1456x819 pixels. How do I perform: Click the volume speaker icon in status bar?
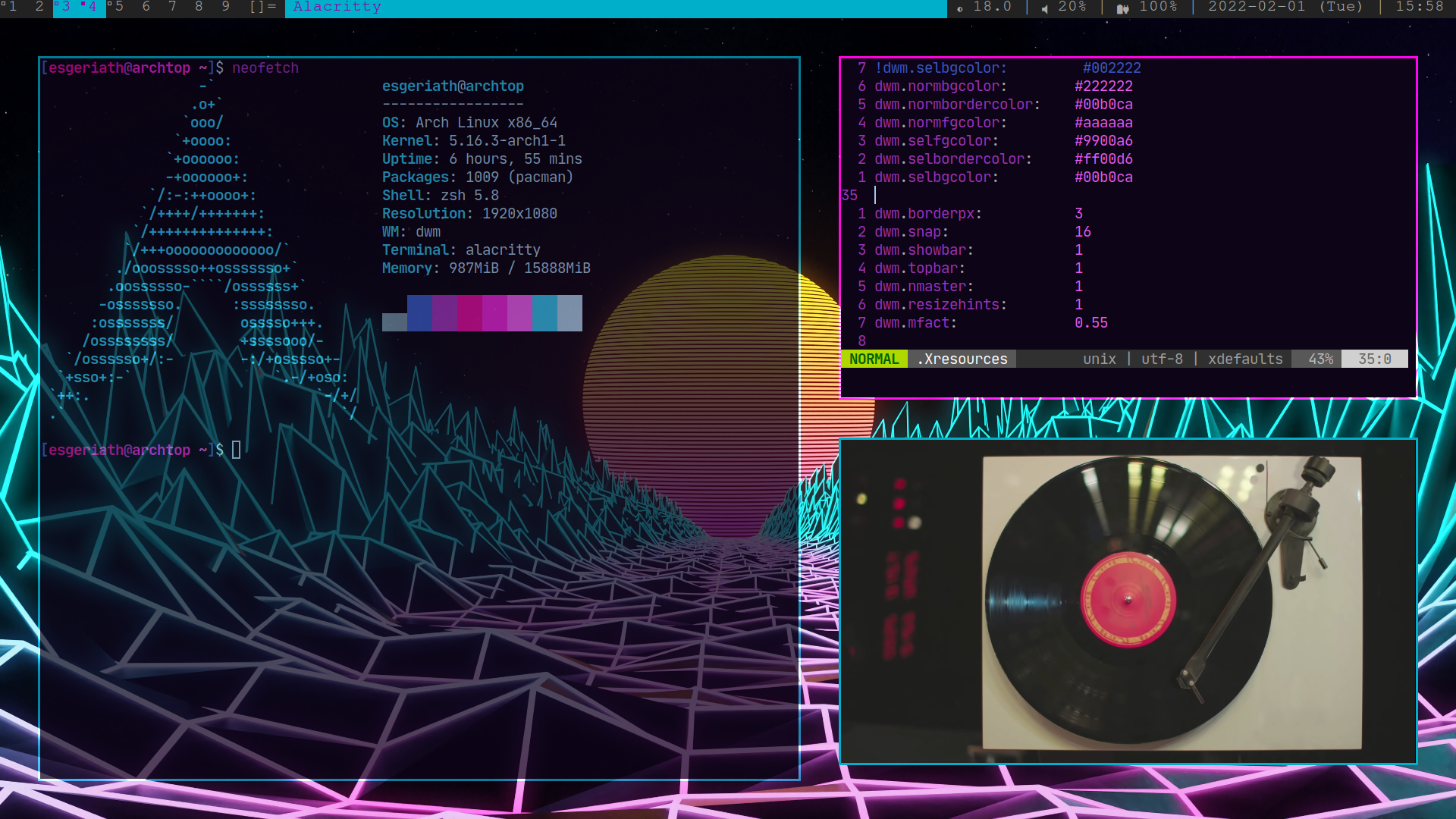1044,8
